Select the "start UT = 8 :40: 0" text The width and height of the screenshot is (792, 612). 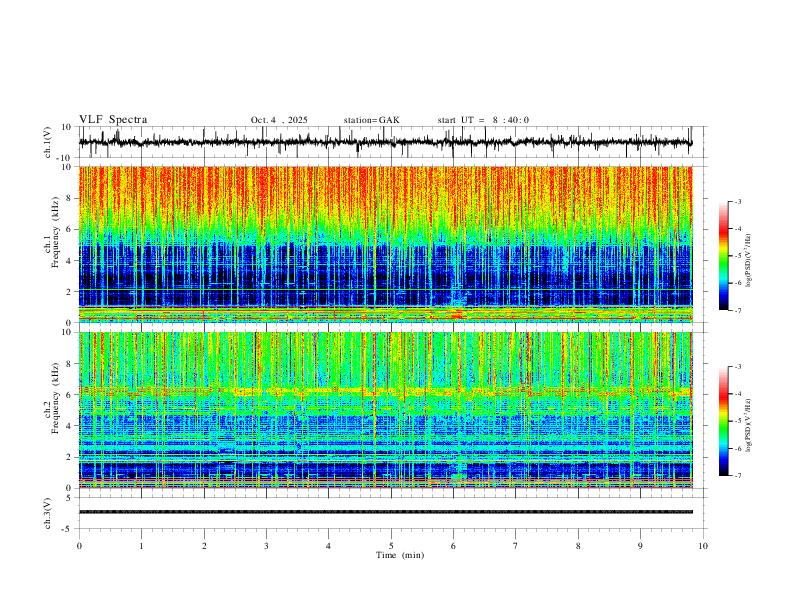(483, 120)
